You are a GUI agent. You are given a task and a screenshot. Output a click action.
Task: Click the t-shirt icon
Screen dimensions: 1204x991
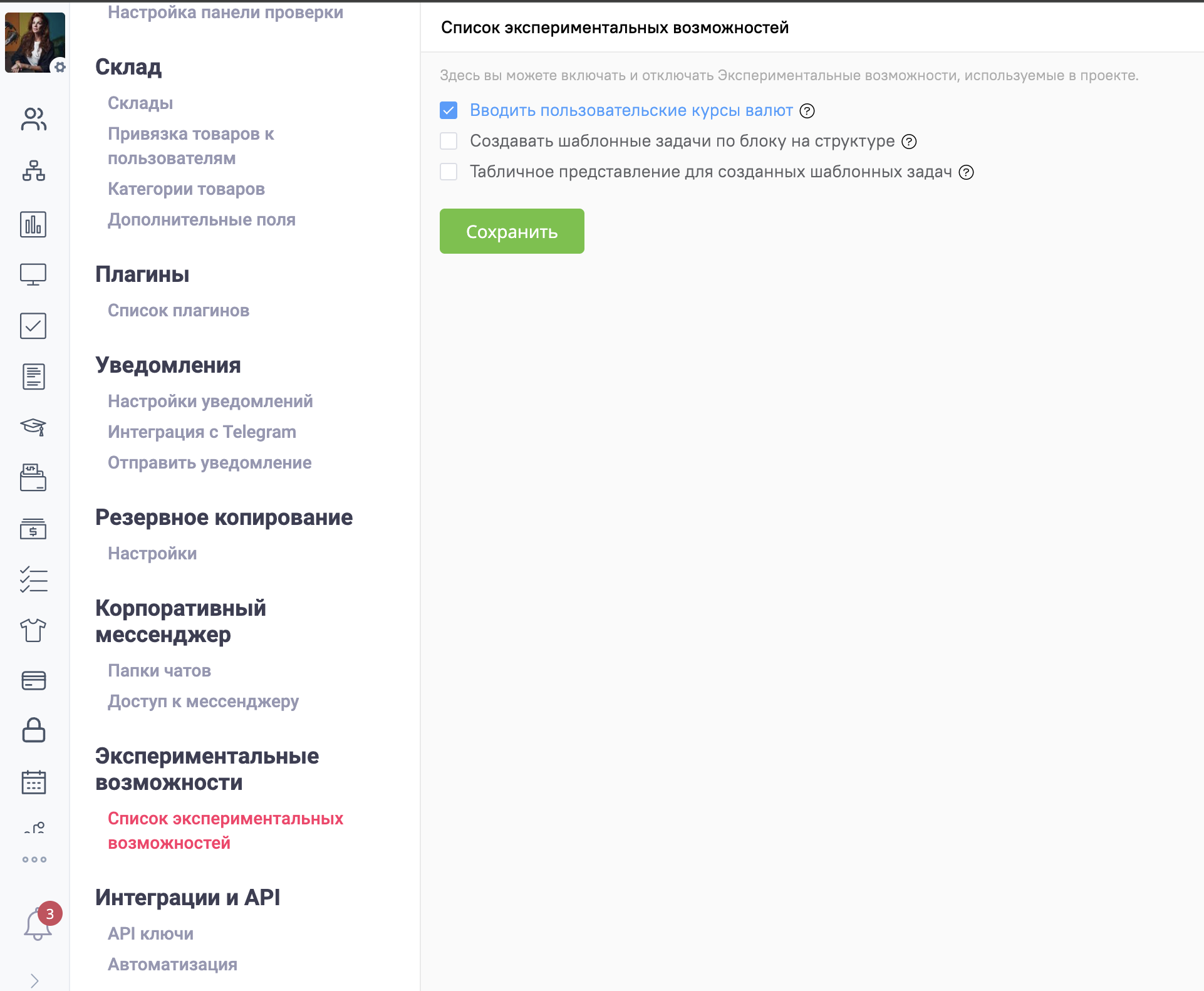pos(33,630)
